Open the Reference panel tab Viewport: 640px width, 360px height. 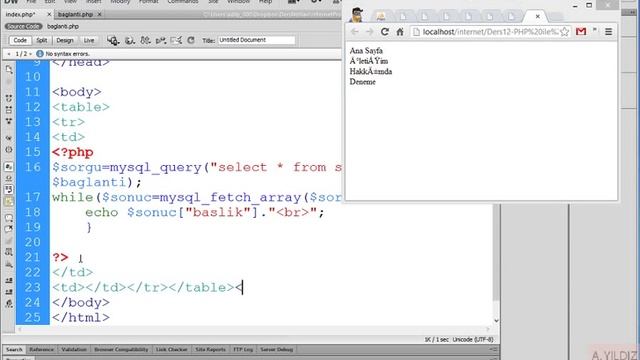point(42,349)
